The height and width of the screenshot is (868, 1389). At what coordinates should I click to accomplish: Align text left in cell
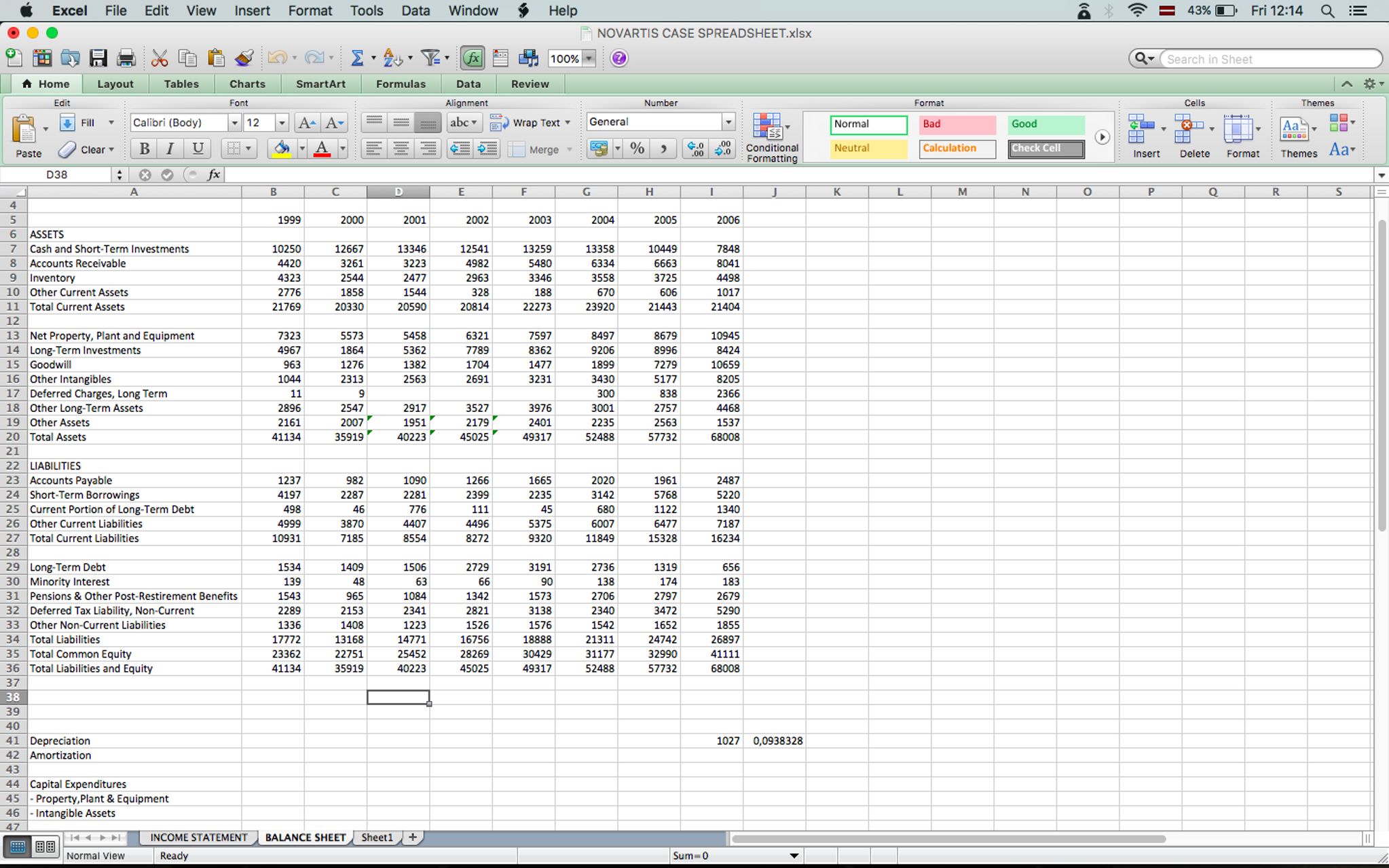373,149
